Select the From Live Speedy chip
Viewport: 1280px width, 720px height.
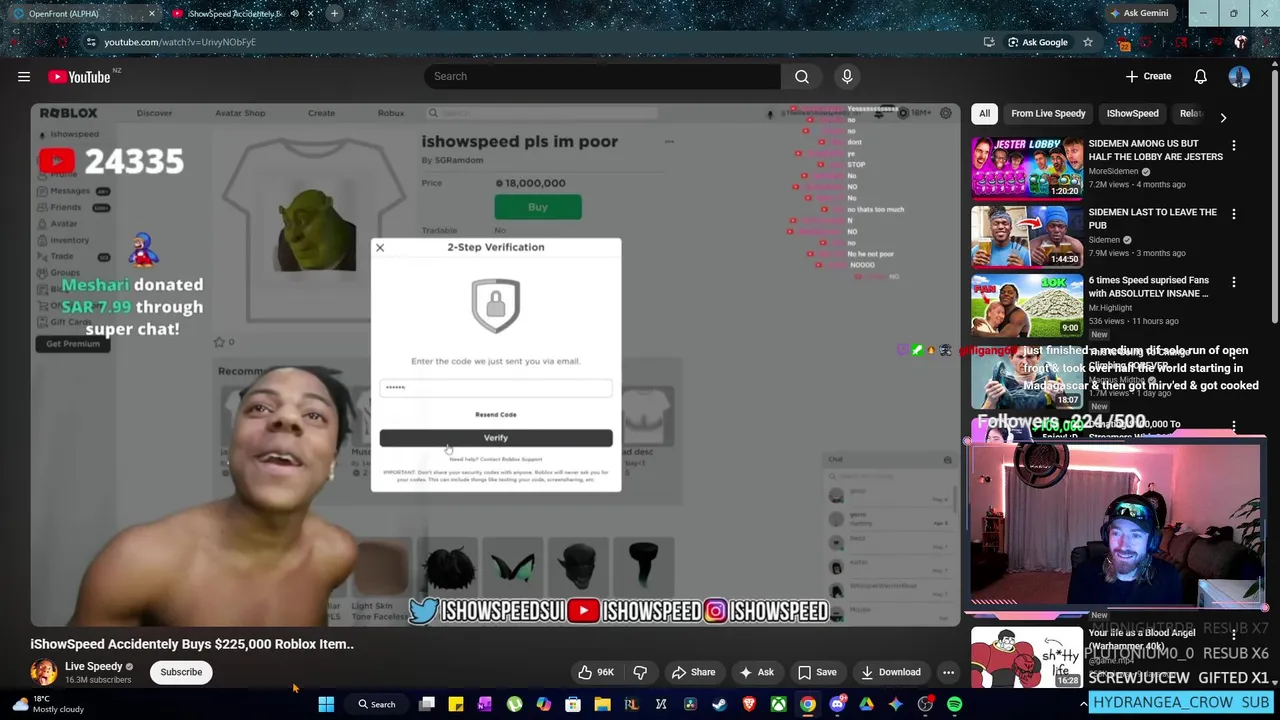pyautogui.click(x=1047, y=113)
